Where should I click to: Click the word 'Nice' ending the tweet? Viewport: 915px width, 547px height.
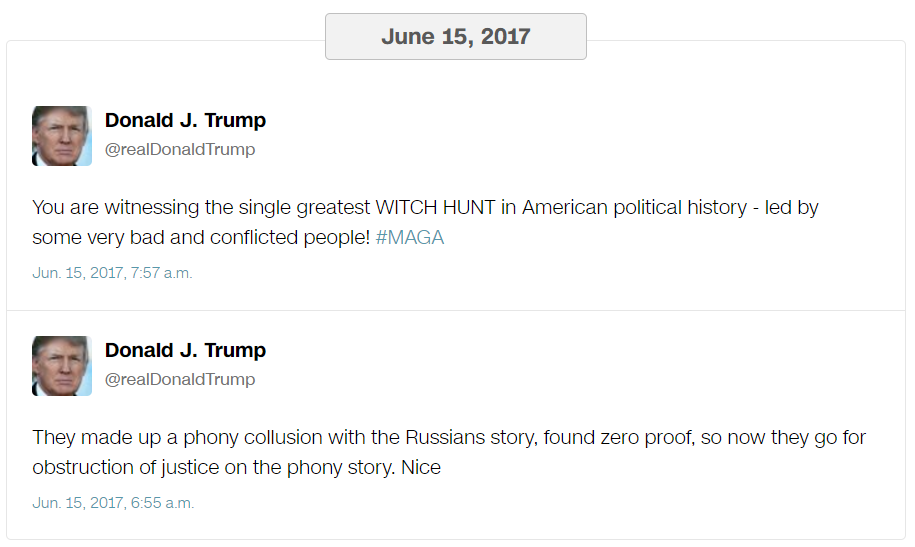point(421,468)
